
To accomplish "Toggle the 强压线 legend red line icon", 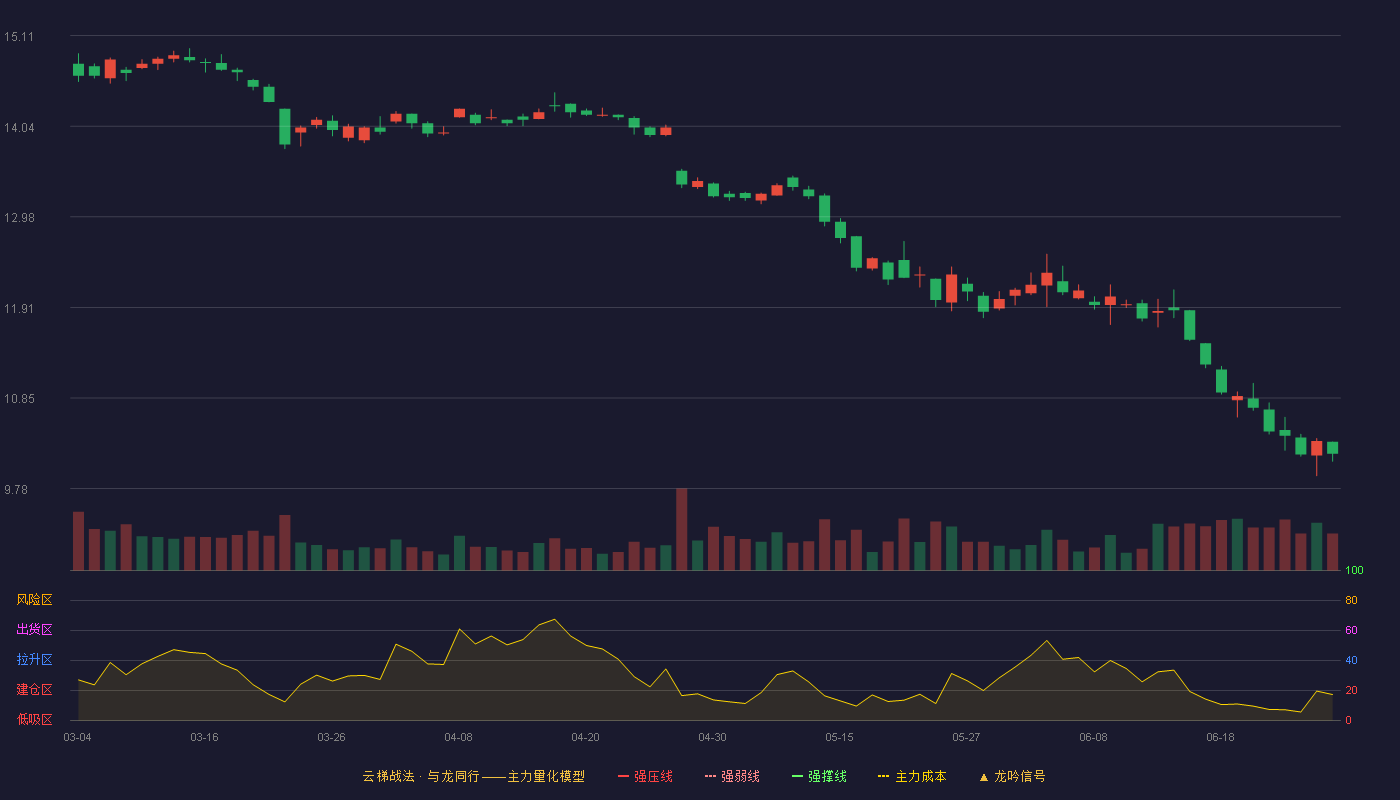I will point(623,776).
